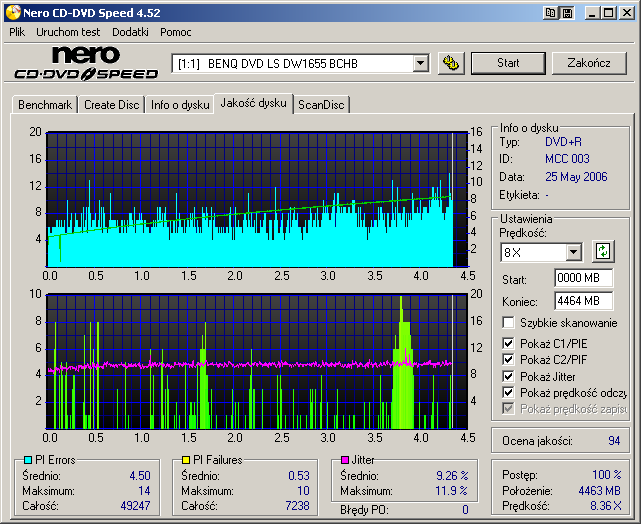This screenshot has width=641, height=524.
Task: Toggle the Pokaż C1/PIE checkbox
Action: (x=508, y=343)
